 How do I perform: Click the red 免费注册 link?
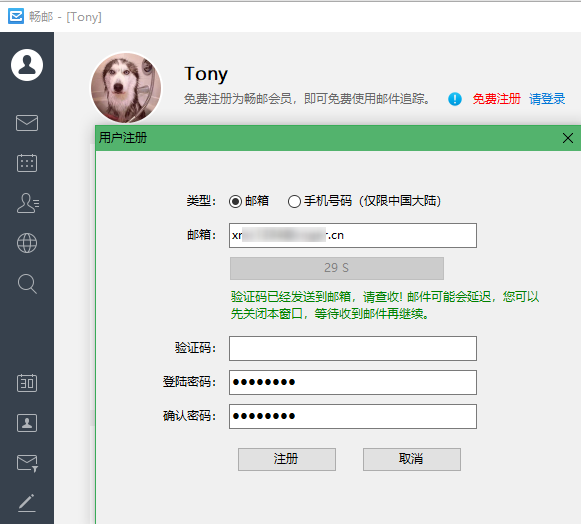[x=497, y=99]
